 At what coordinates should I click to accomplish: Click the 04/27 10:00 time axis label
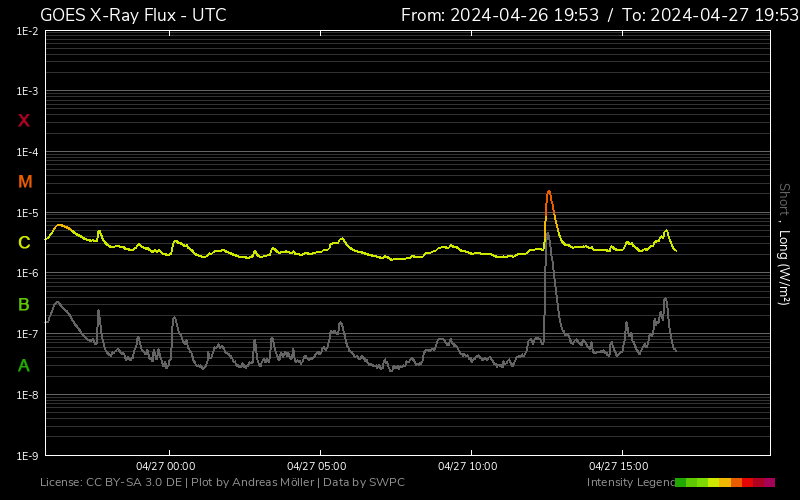click(468, 466)
